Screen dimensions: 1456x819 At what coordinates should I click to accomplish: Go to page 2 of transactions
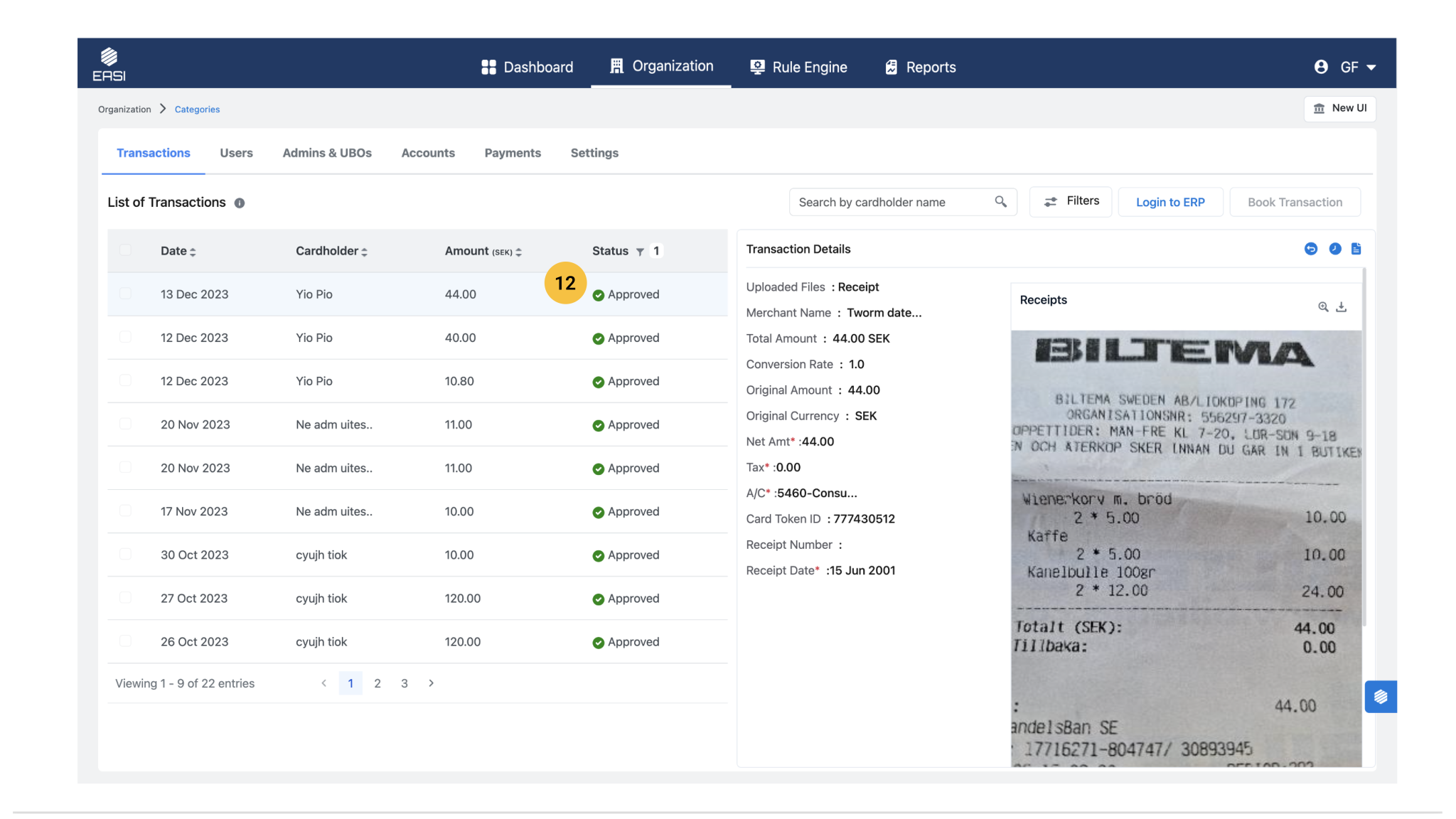378,683
